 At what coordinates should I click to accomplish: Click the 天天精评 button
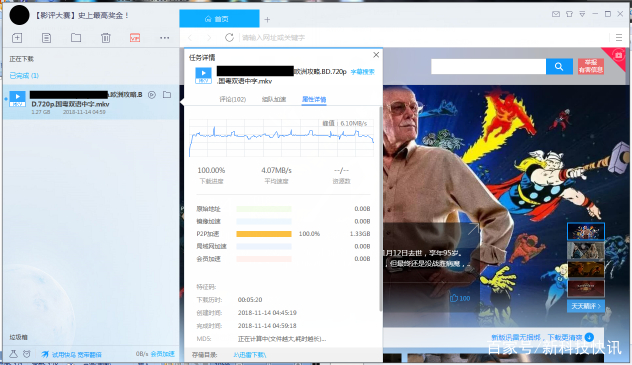point(586,306)
